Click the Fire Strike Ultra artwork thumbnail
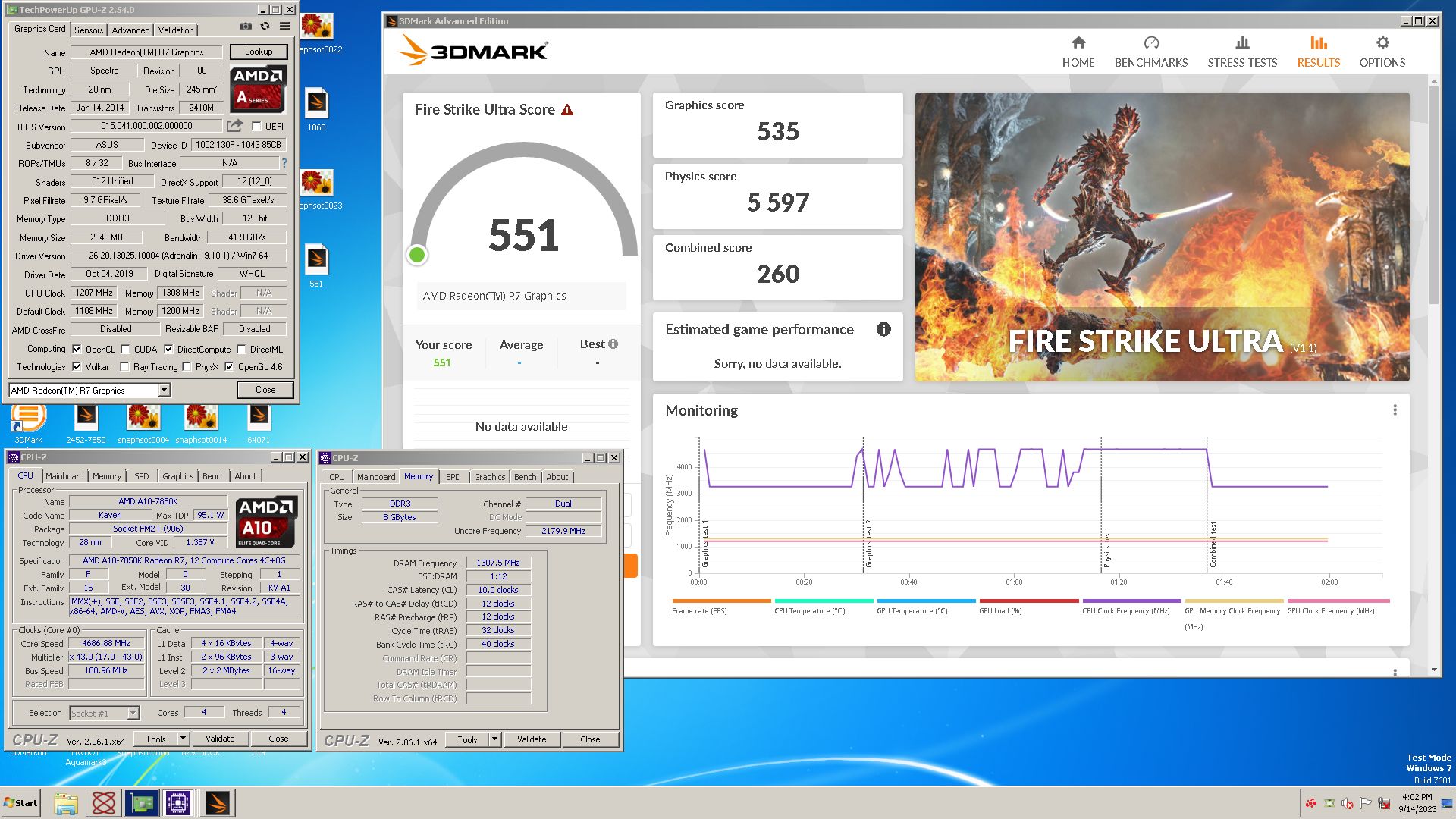 click(x=1162, y=237)
